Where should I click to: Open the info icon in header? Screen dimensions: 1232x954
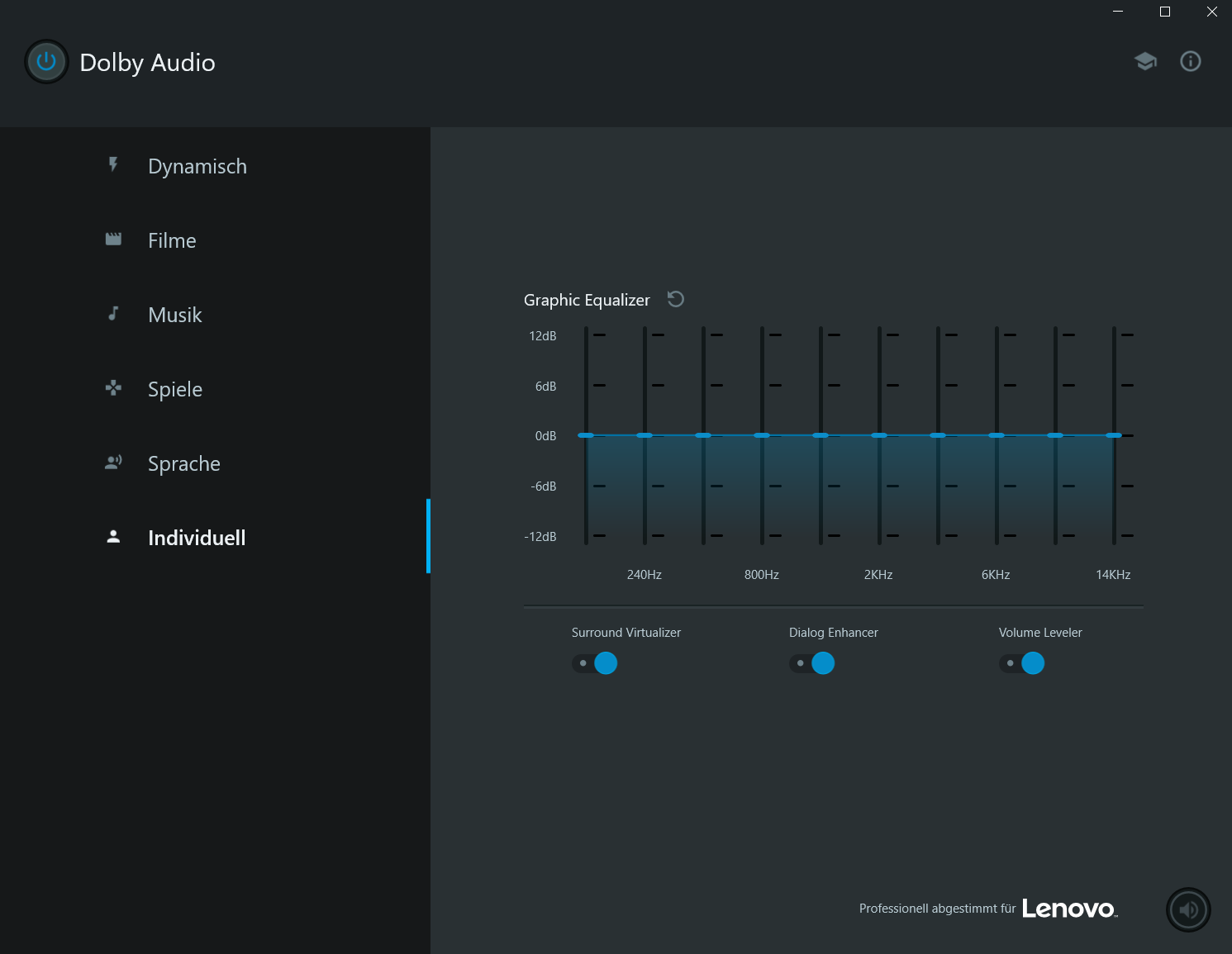pyautogui.click(x=1190, y=61)
